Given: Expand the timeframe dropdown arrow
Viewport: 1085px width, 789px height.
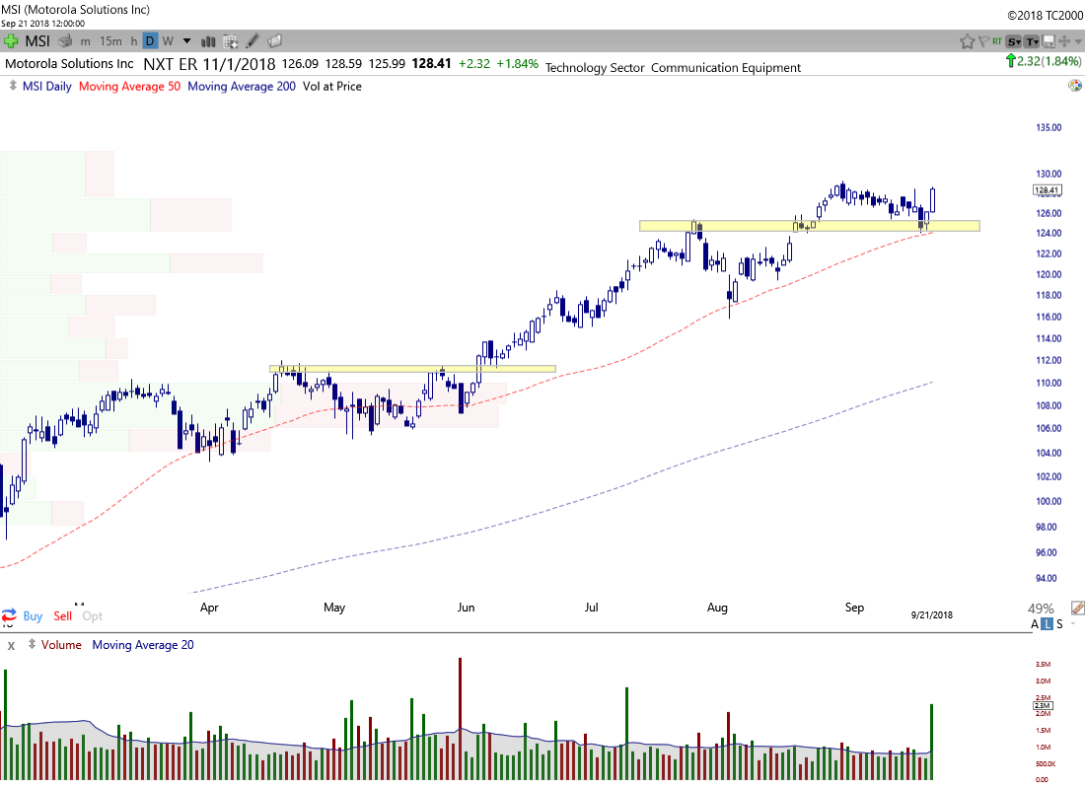Looking at the screenshot, I should (x=186, y=41).
